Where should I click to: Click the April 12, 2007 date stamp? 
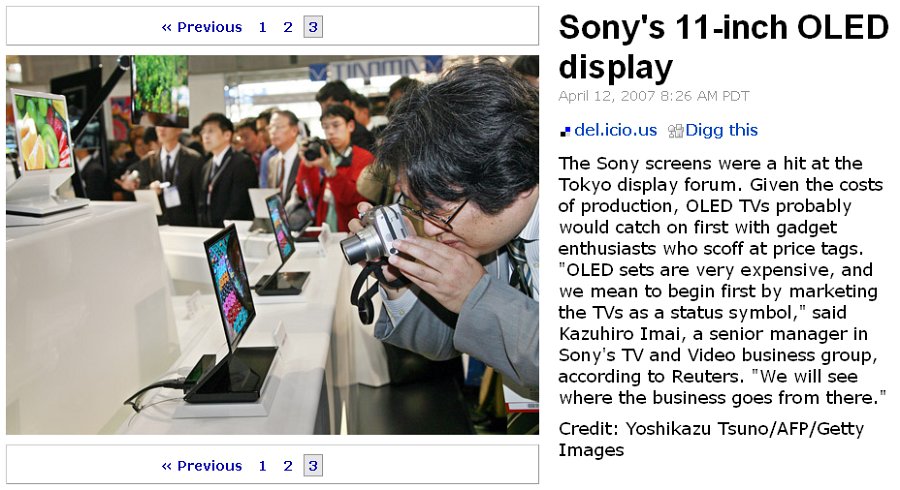(654, 96)
